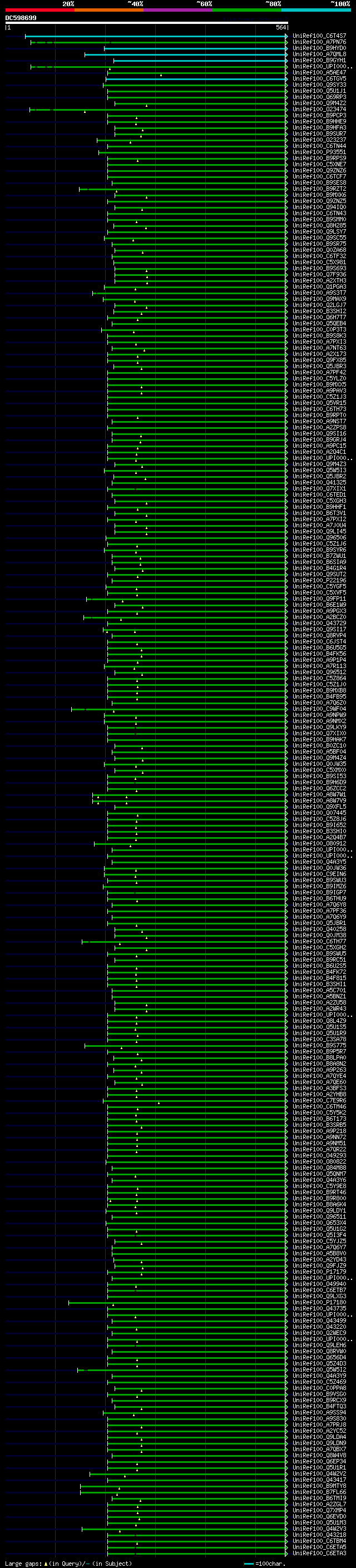Select the UniRef100_B9MTY8 label
Screen dimensions: 356x1568
click(319, 1486)
